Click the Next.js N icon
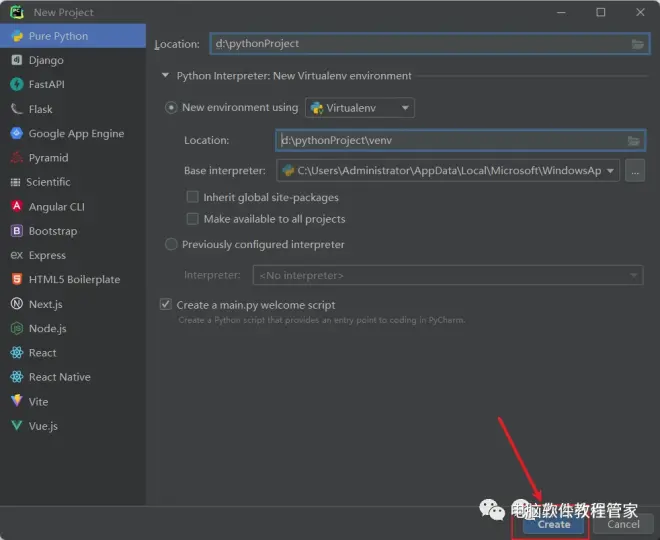 (17, 303)
